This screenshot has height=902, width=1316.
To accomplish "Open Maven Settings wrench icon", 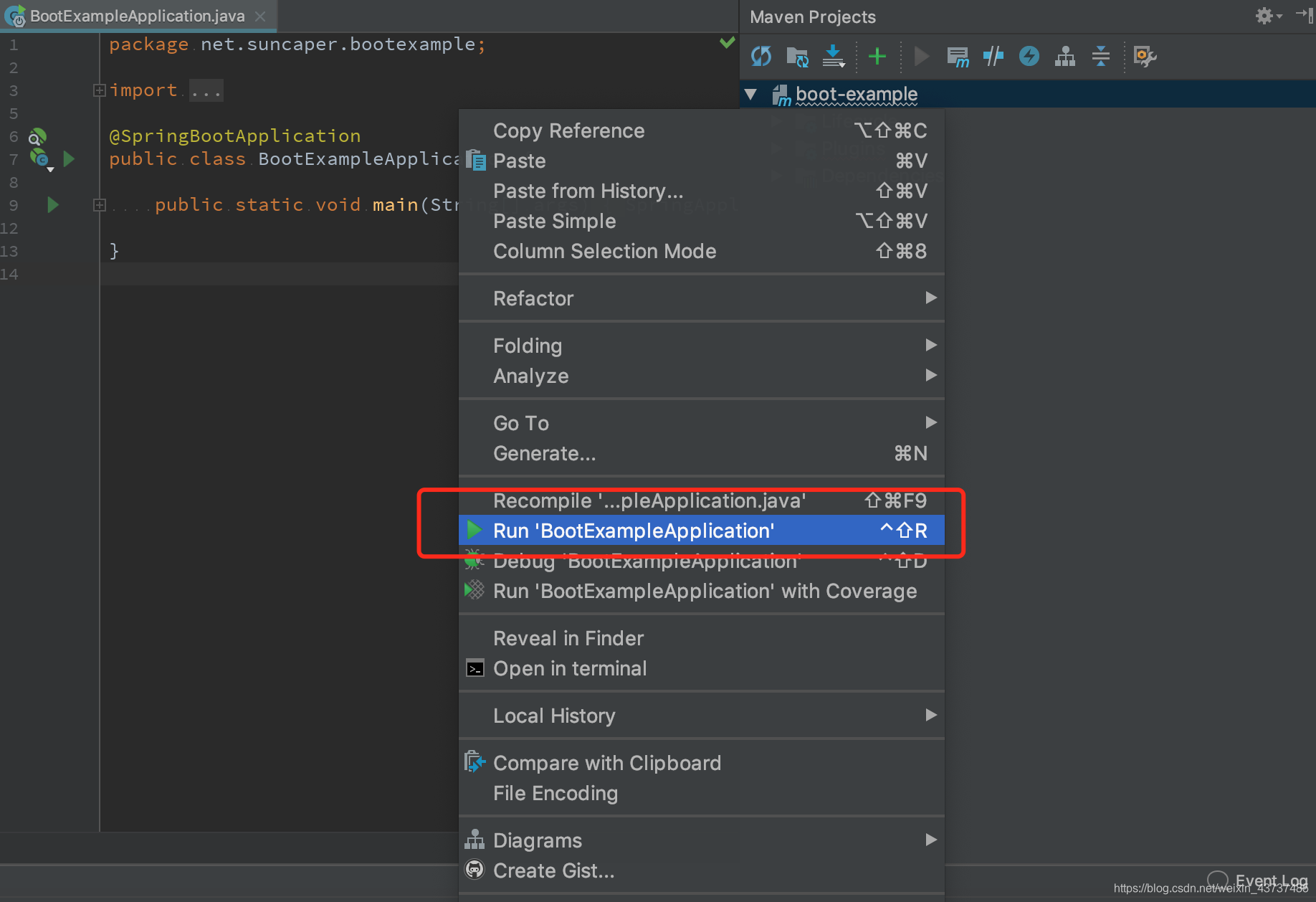I will tap(1145, 56).
